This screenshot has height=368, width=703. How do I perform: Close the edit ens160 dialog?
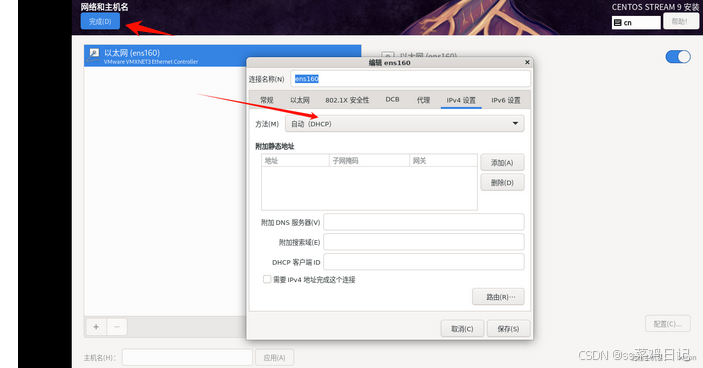click(x=527, y=62)
